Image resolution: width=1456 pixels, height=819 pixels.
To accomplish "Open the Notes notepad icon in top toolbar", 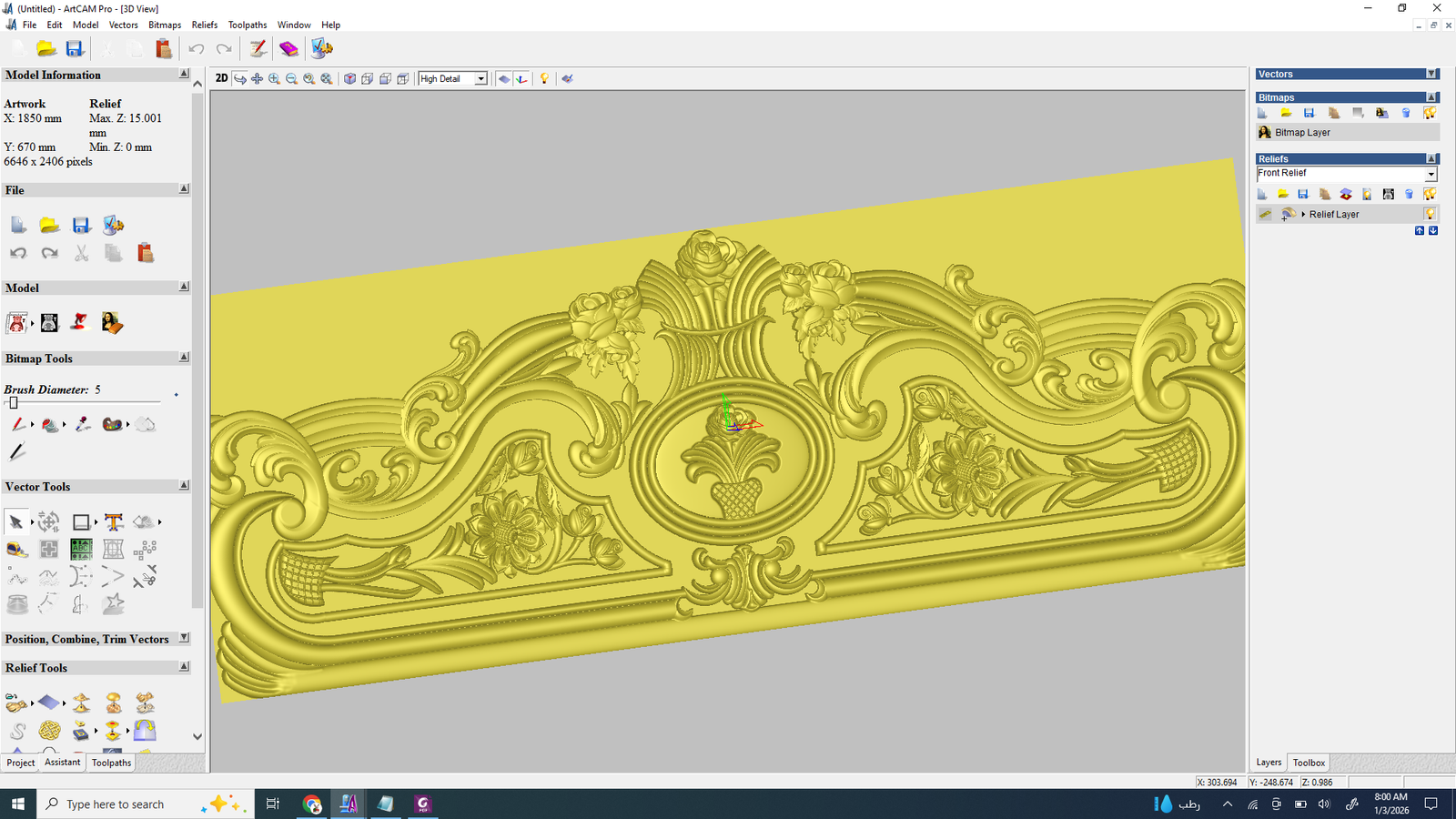I will coord(258,49).
